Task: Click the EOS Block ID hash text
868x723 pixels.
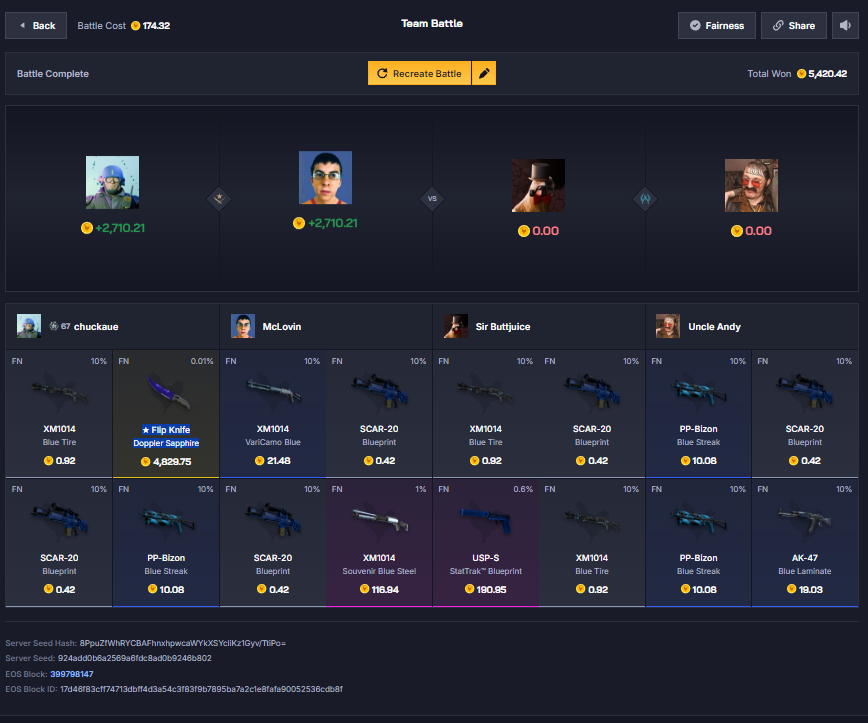Action: pyautogui.click(x=201, y=689)
